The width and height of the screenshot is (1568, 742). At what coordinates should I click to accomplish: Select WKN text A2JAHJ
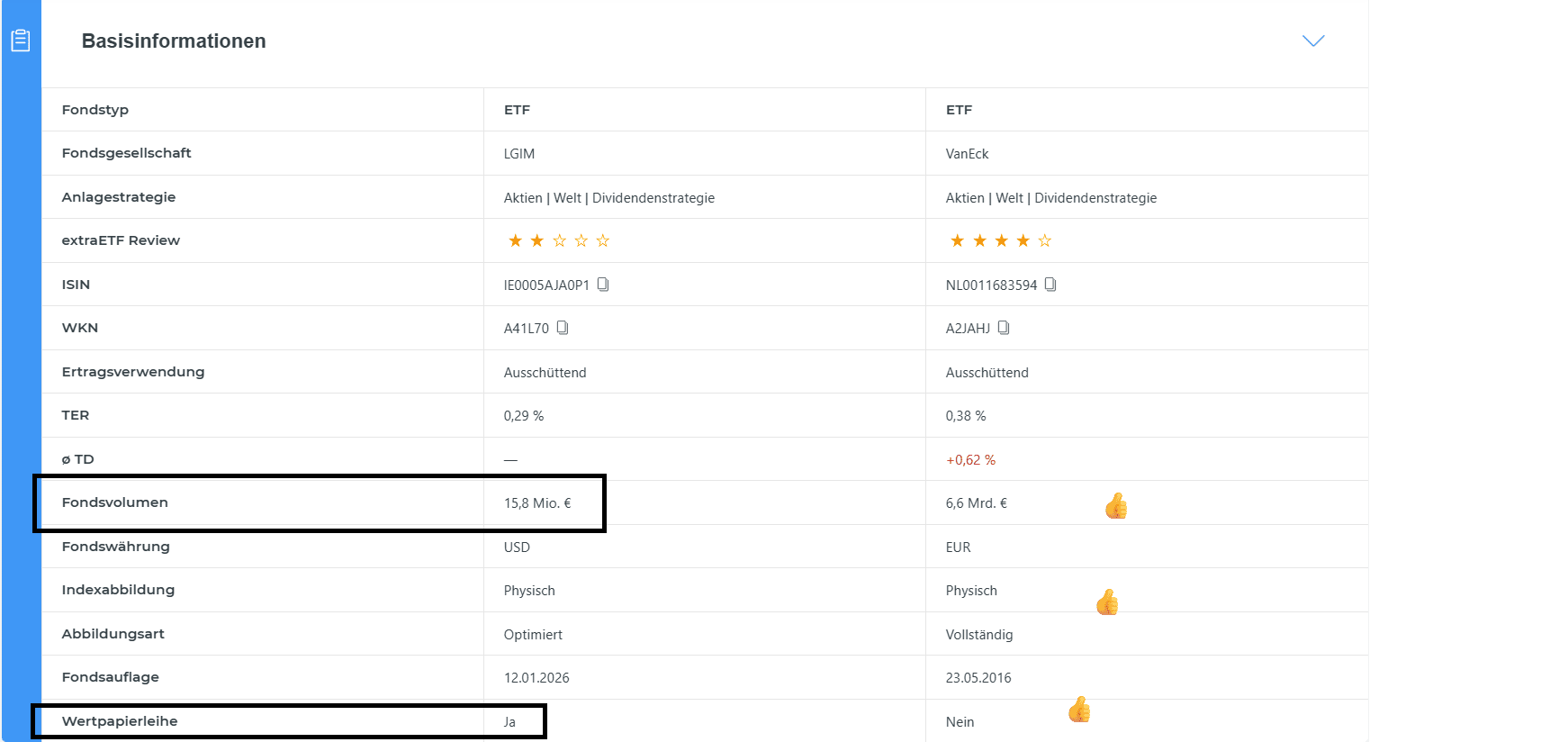[968, 329]
